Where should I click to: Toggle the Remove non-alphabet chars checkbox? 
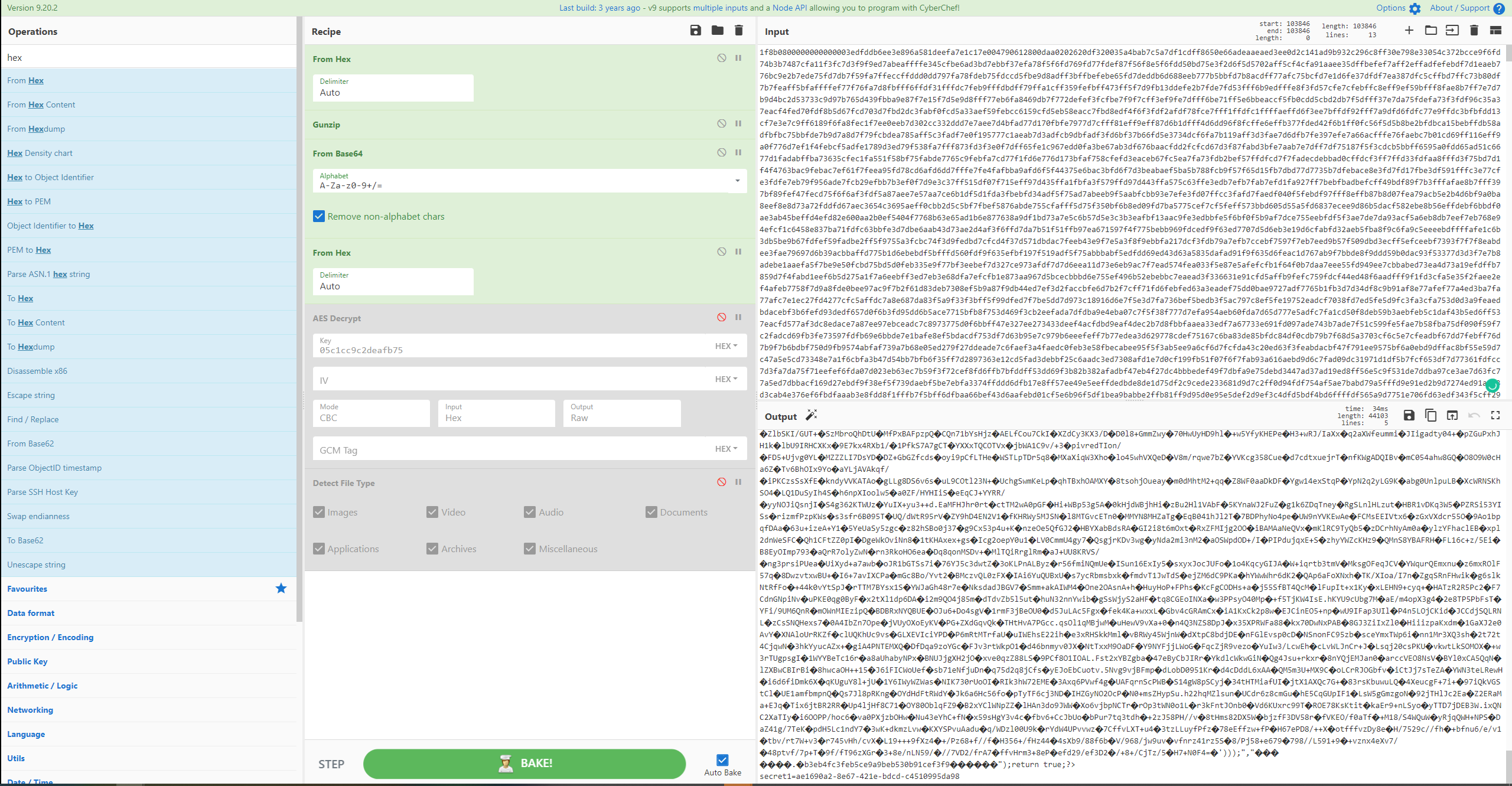pyautogui.click(x=319, y=217)
